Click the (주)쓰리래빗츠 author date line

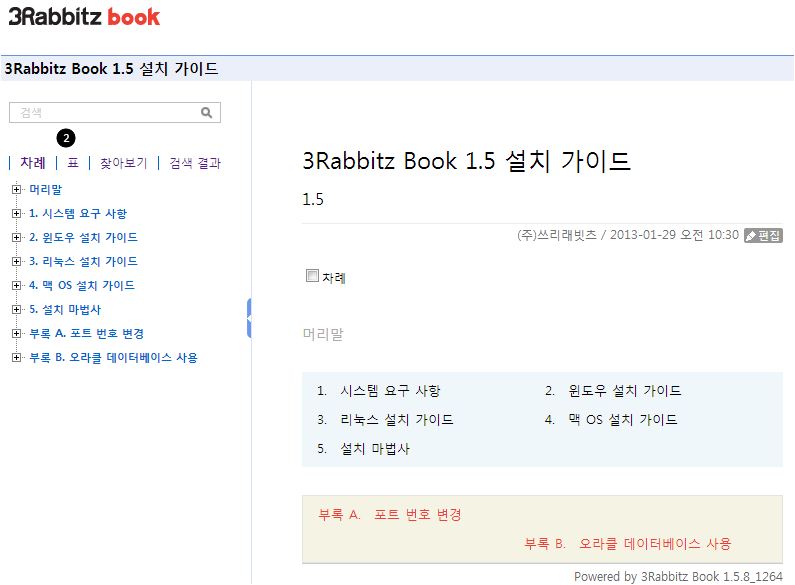pos(628,235)
